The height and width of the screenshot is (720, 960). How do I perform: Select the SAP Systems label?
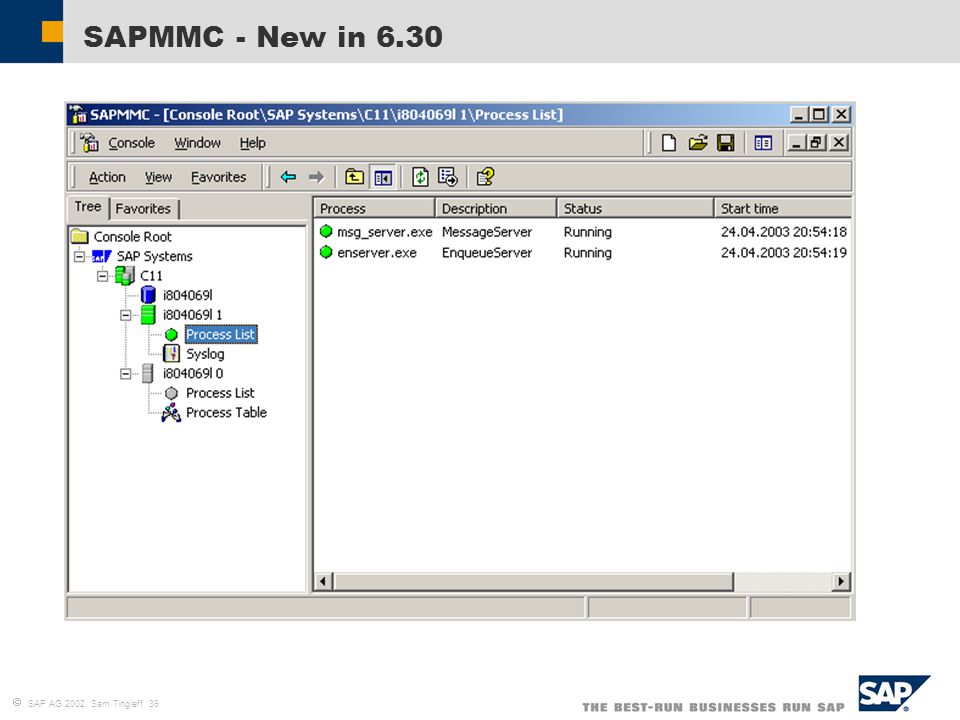coord(154,256)
